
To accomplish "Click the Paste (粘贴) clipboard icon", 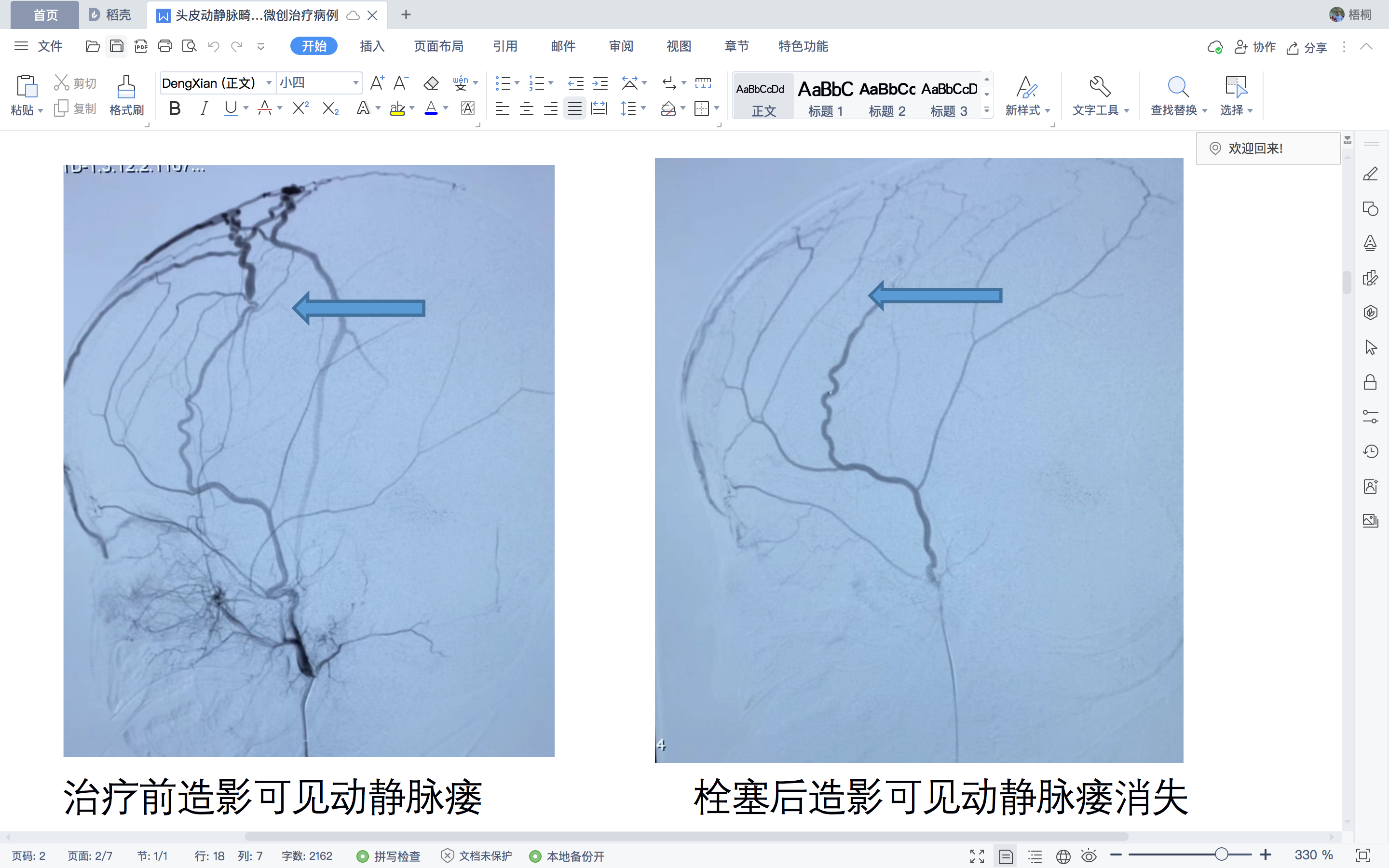I will [27, 87].
